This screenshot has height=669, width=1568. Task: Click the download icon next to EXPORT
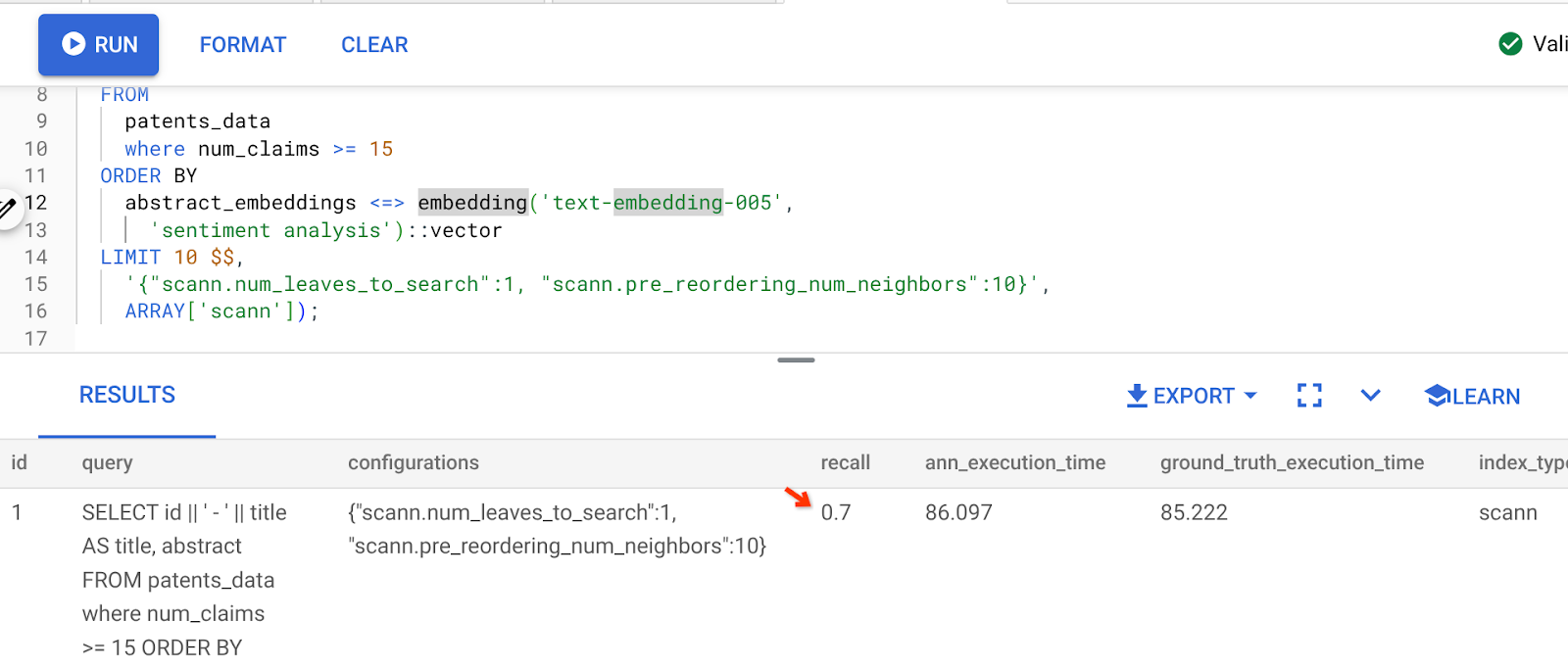1137,396
